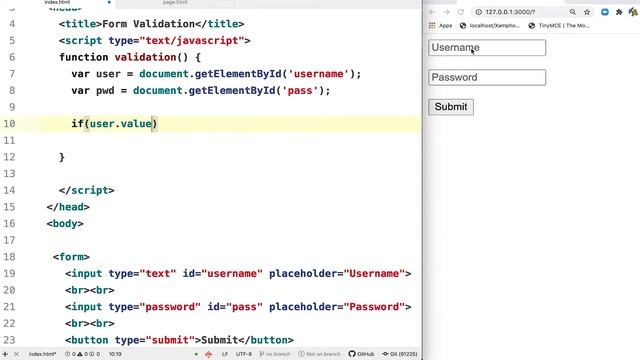The image size is (640, 360).
Task: Open the GitHub panel from status bar
Action: click(x=361, y=354)
